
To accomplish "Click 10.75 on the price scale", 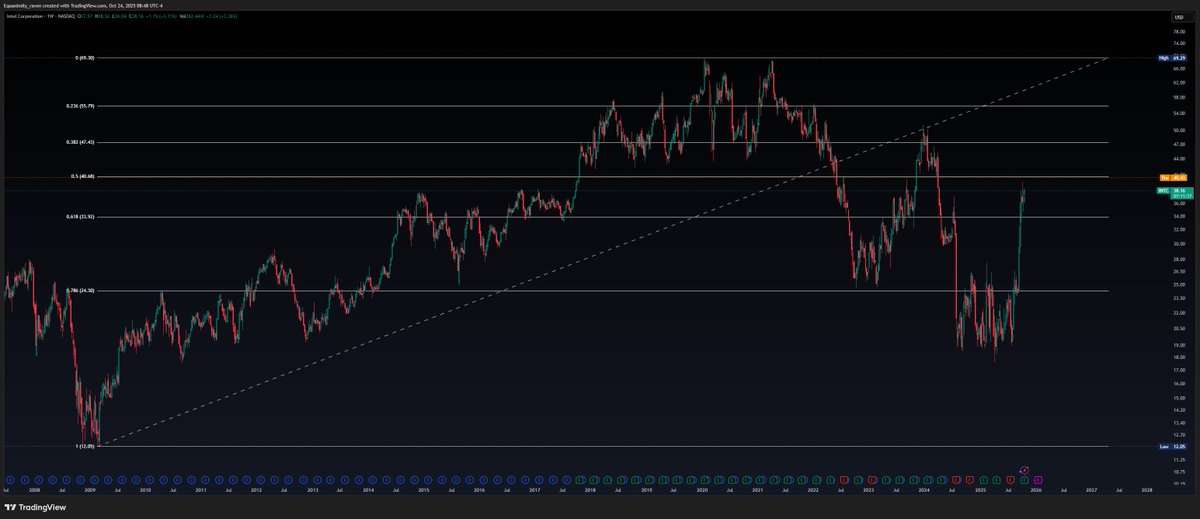I will coord(1179,471).
